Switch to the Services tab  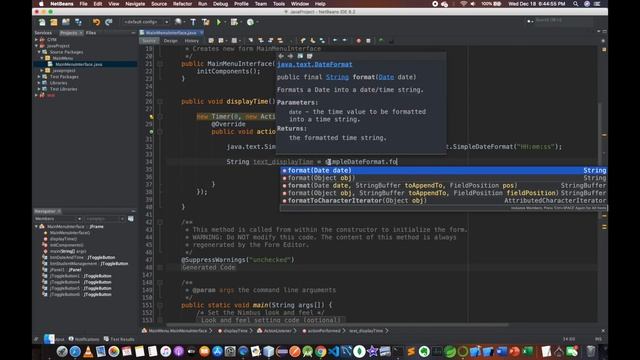pos(43,33)
